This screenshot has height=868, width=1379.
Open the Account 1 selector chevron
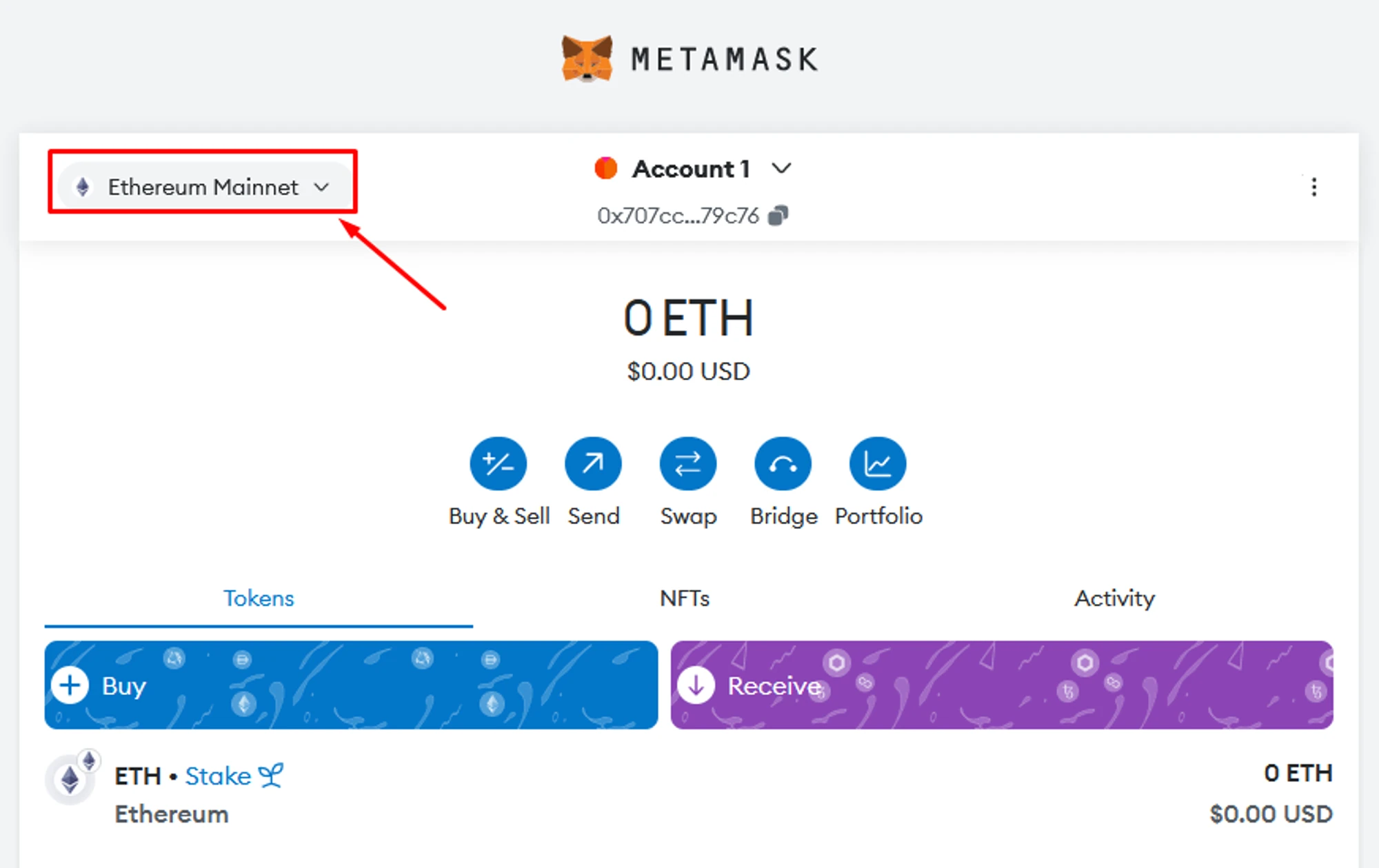[781, 168]
